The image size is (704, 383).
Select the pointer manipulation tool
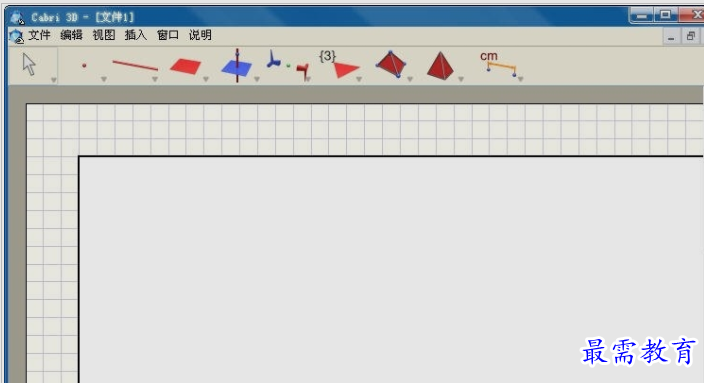29,65
